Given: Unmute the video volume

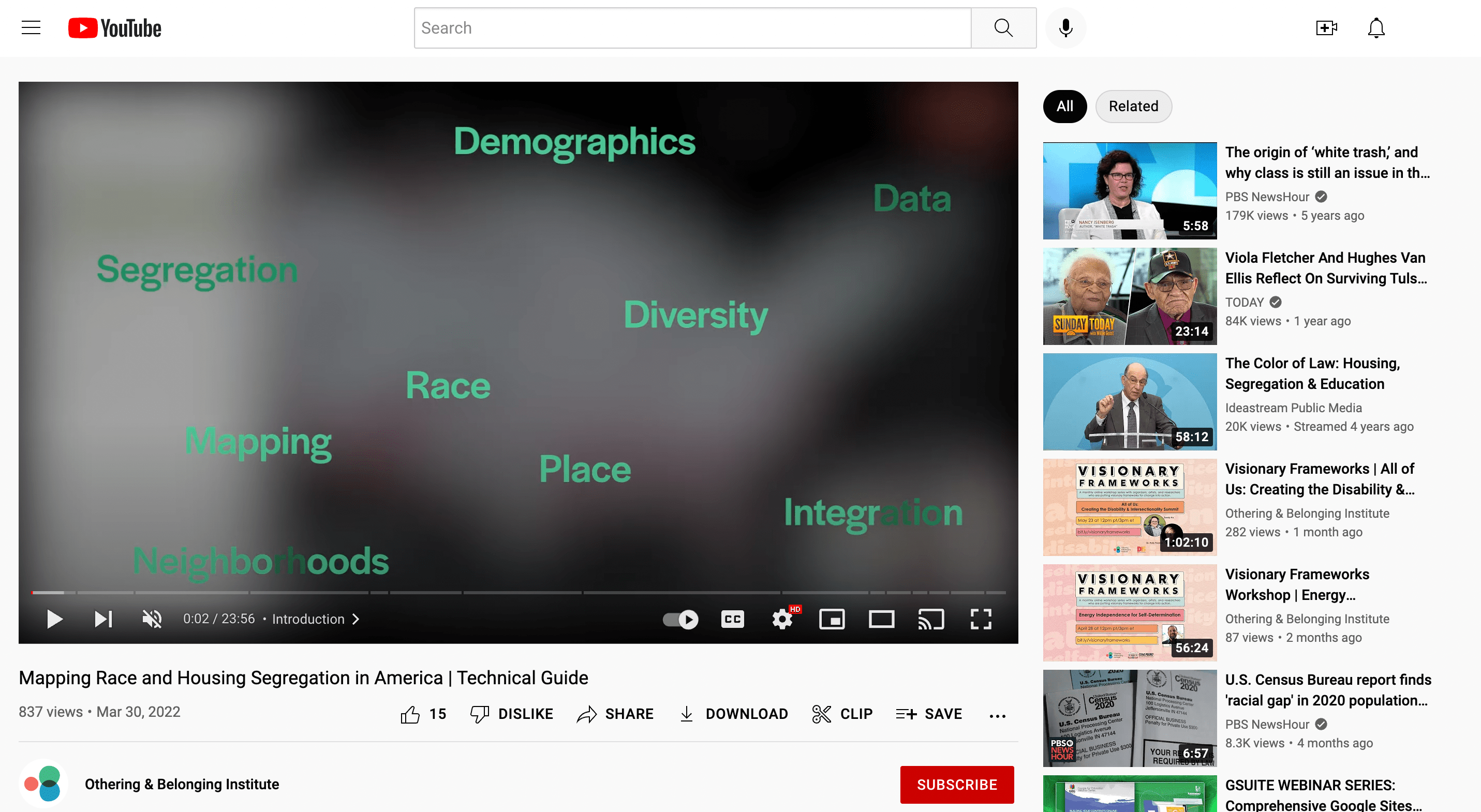Looking at the screenshot, I should [x=152, y=619].
